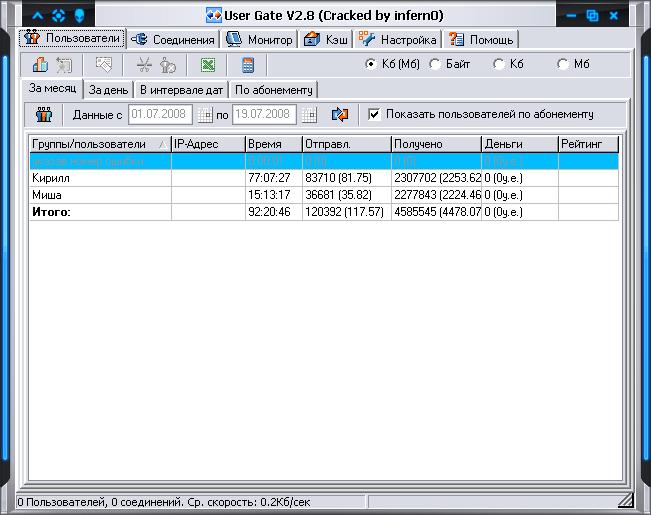
Task: Select the Кб units radio button
Action: (498, 64)
